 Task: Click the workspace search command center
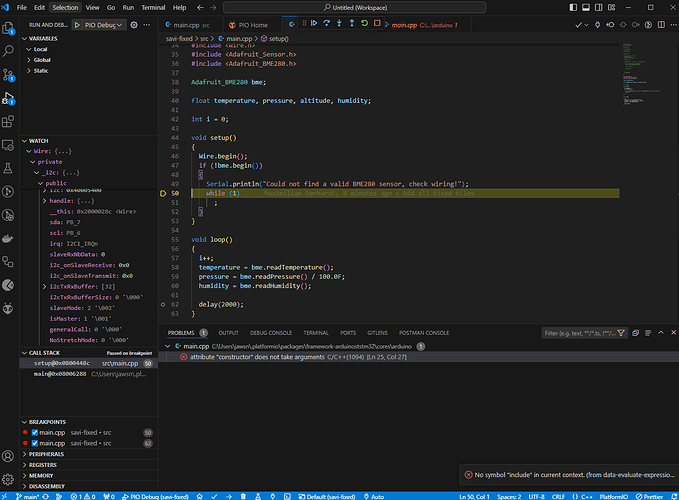point(355,7)
